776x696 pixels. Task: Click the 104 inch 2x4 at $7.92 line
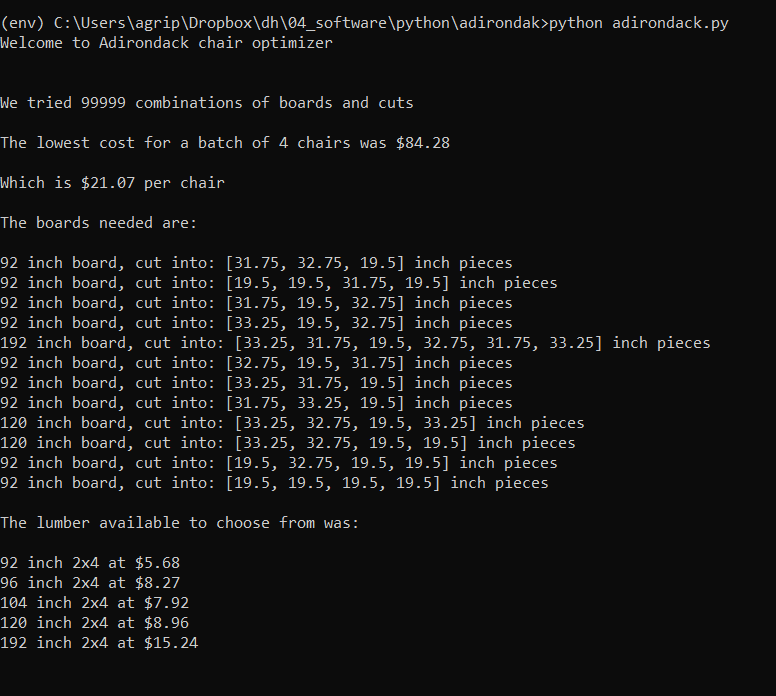tap(94, 603)
